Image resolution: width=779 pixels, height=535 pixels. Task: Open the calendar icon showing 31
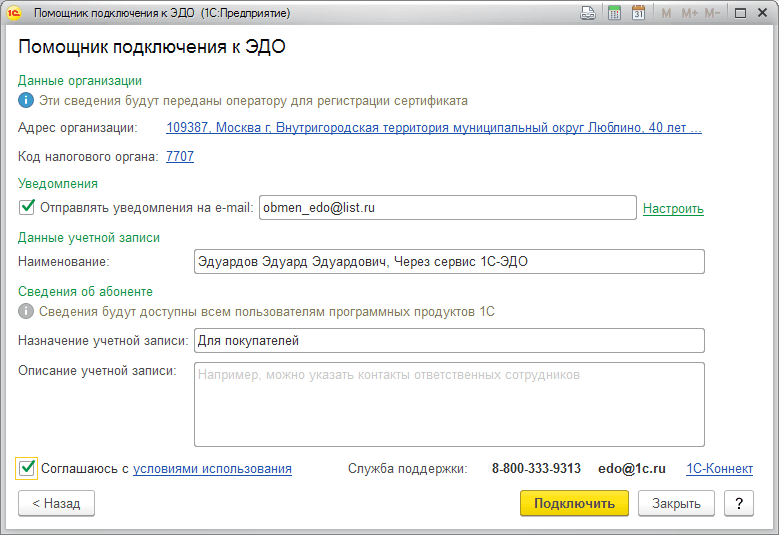coord(638,14)
